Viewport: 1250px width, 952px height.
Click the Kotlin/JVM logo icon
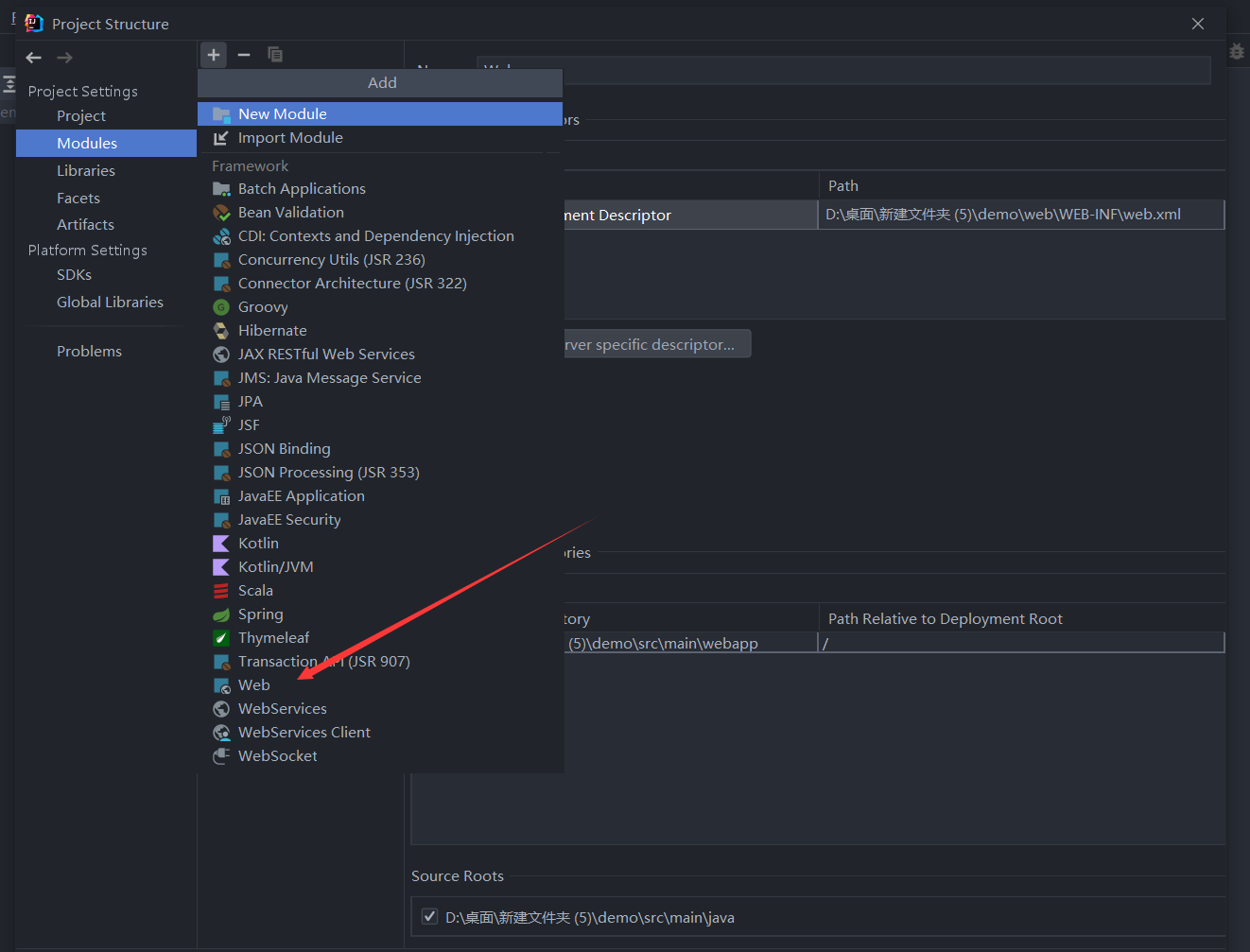coord(221,567)
